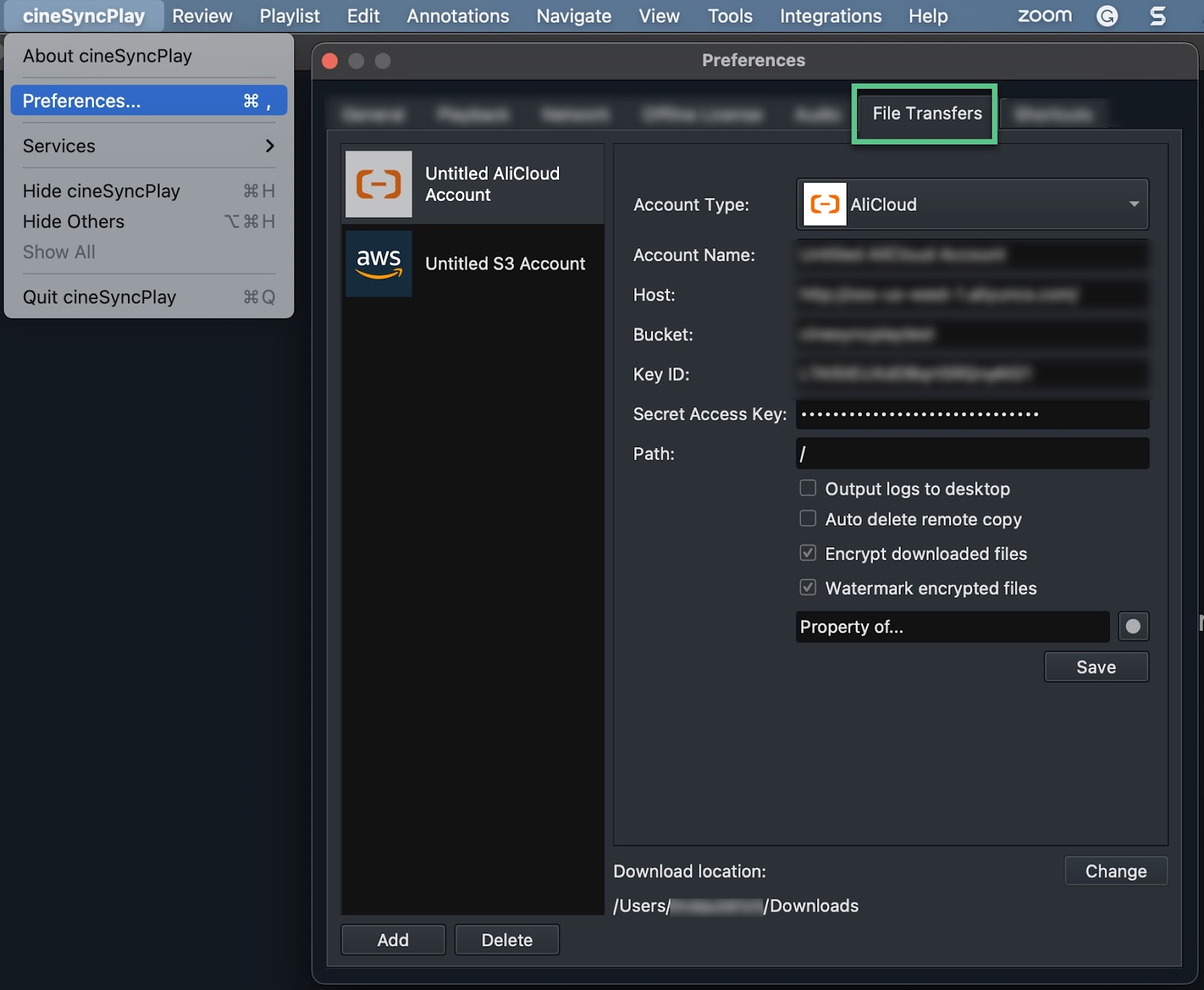Image resolution: width=1204 pixels, height=990 pixels.
Task: Click the Delete account button
Action: click(507, 940)
